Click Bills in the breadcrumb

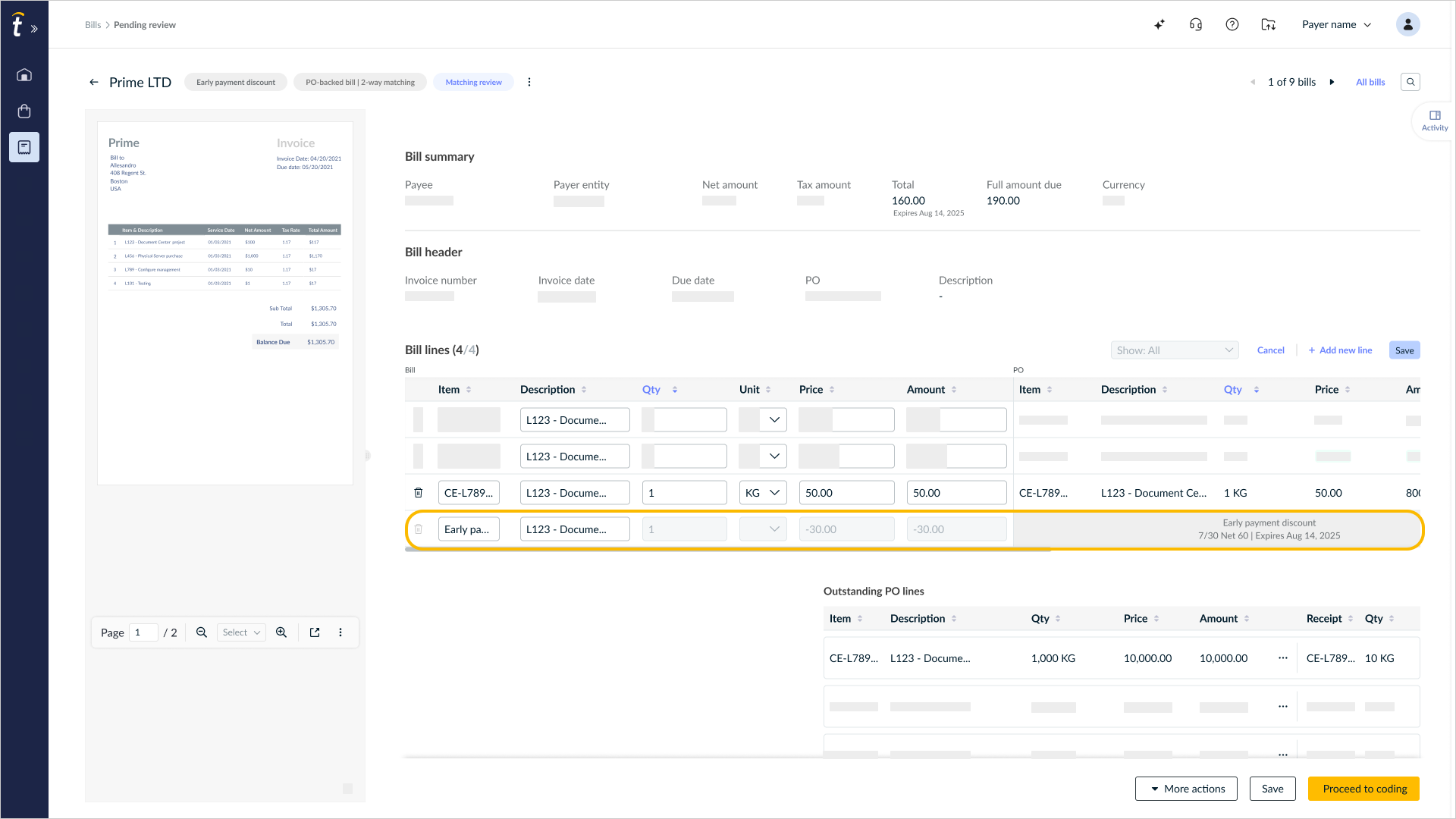(93, 25)
